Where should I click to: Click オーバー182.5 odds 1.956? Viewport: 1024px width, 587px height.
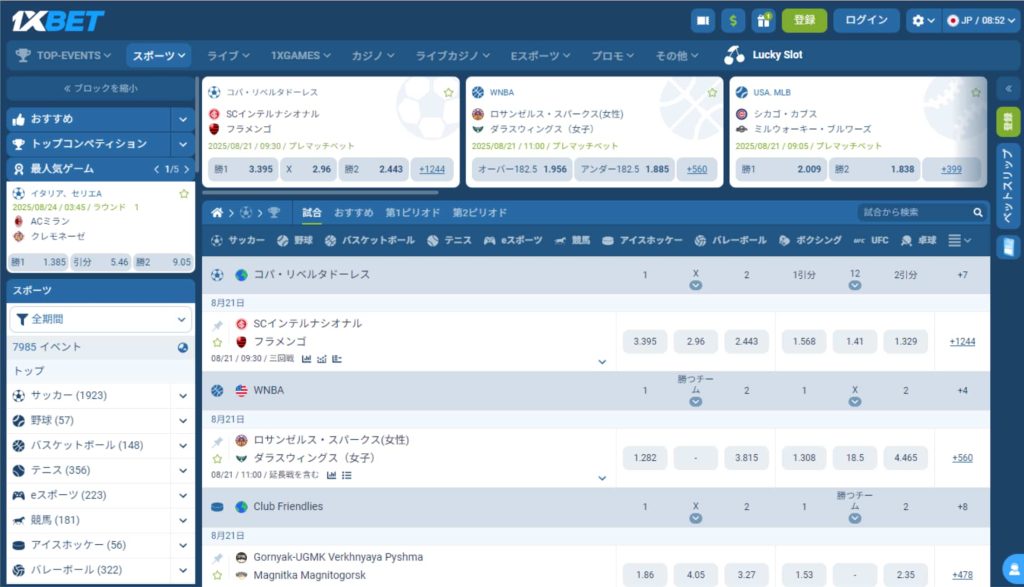tap(522, 169)
